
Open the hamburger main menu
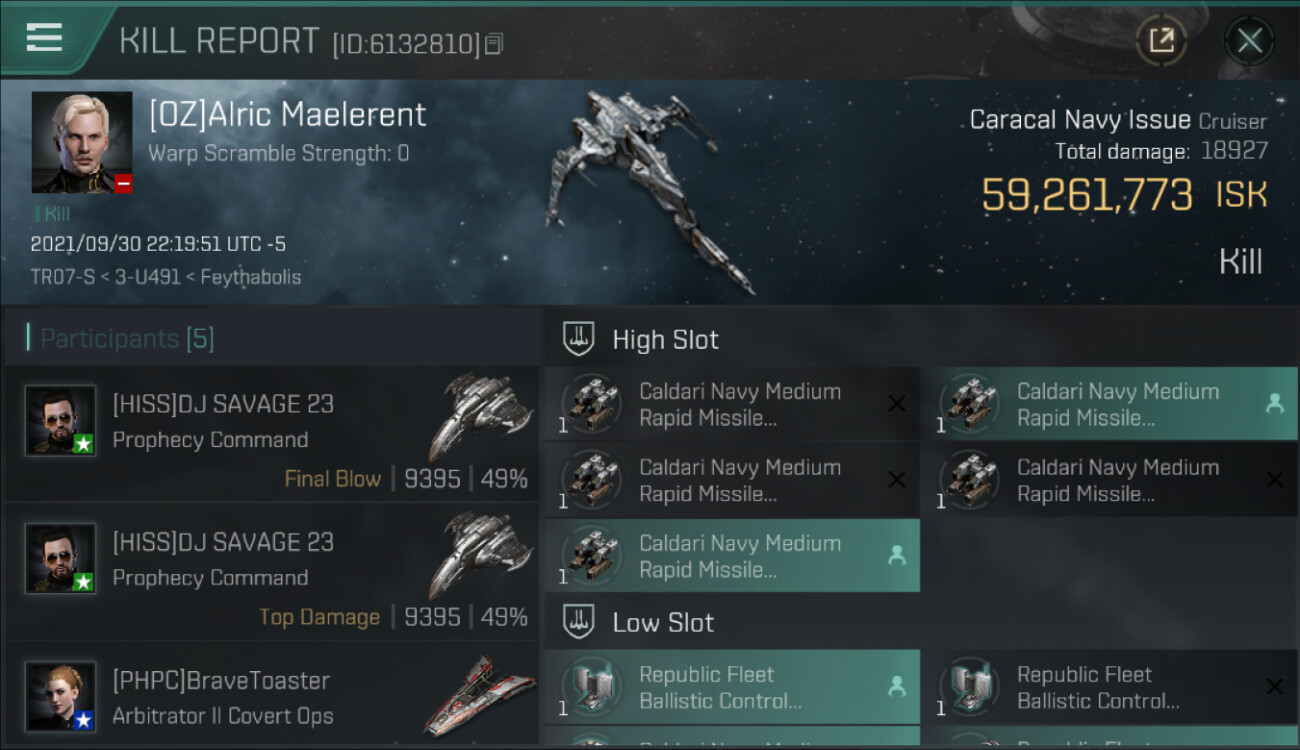44,38
